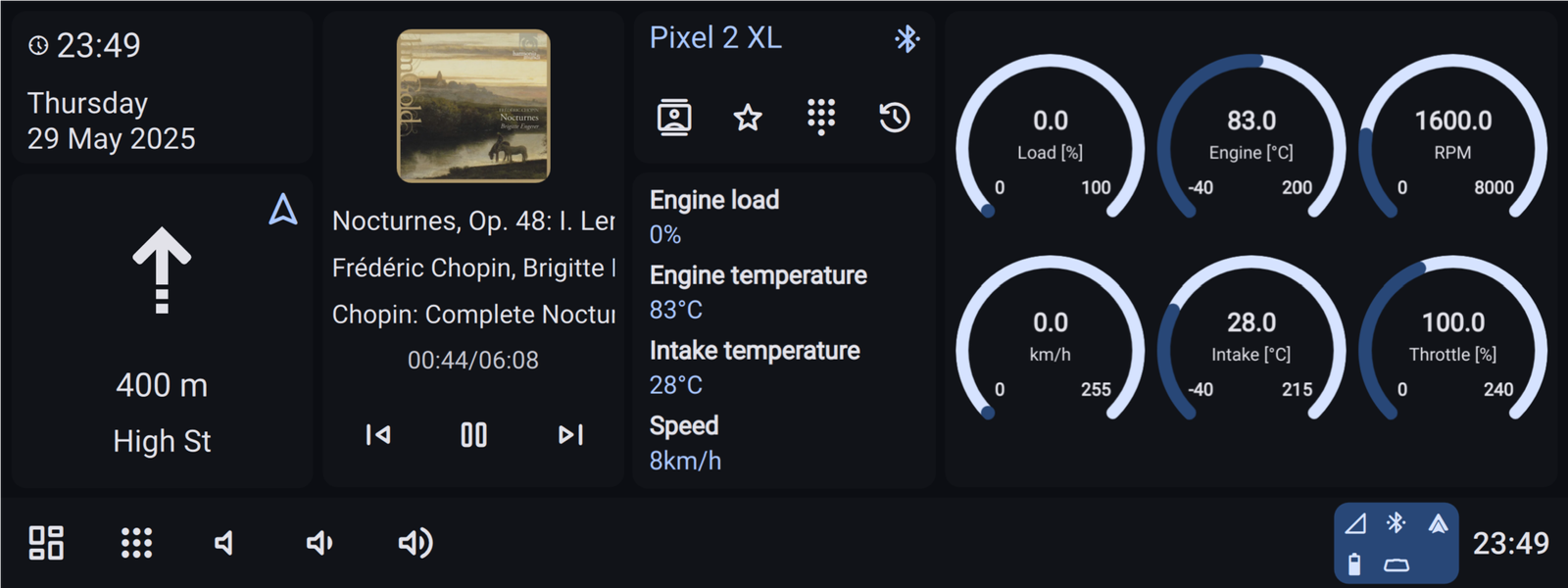Open the status icons panel in bottom bar
Image resolution: width=1568 pixels, height=588 pixels.
point(1396,543)
